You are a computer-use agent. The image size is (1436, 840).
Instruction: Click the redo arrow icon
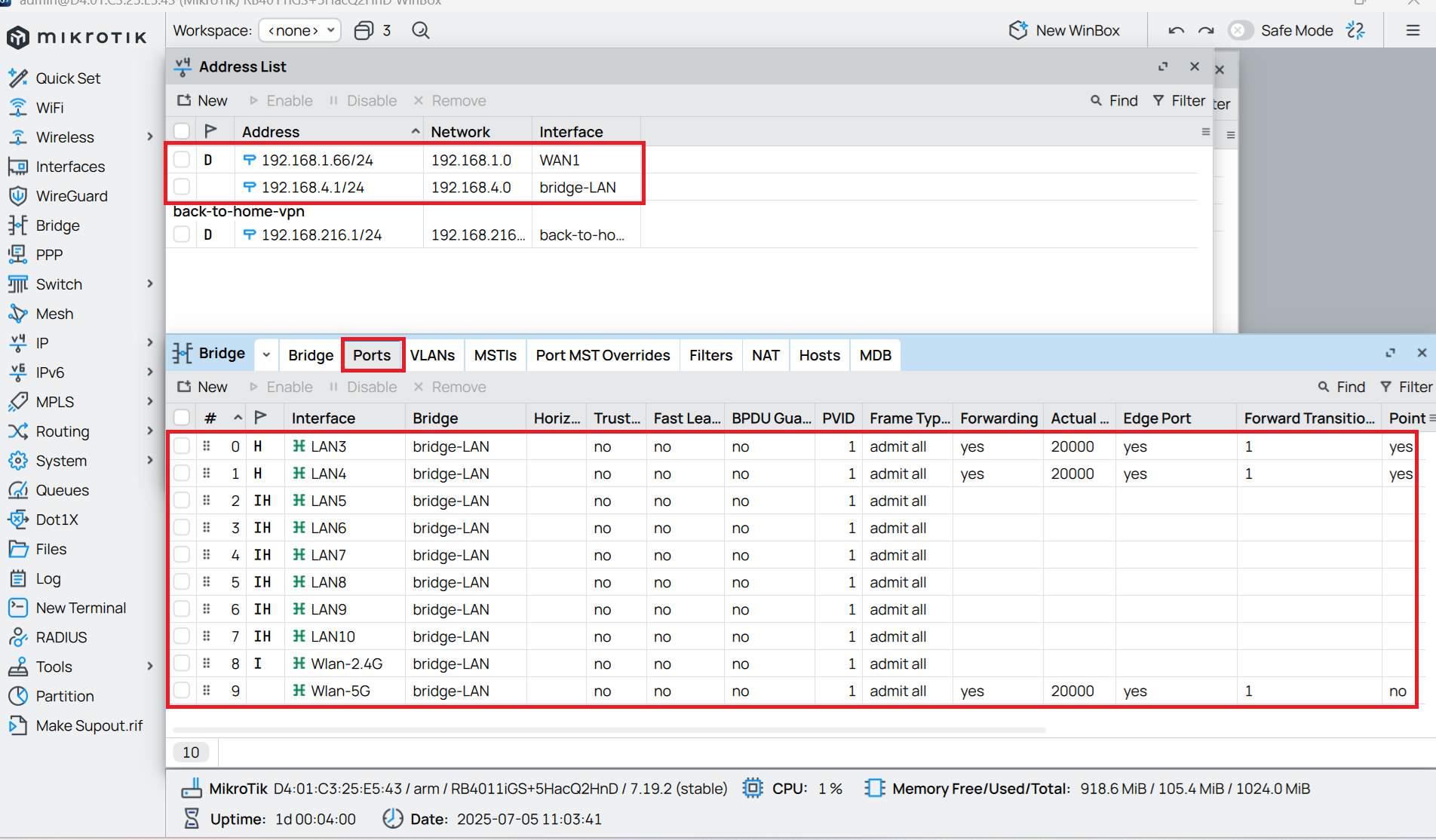pos(1206,30)
